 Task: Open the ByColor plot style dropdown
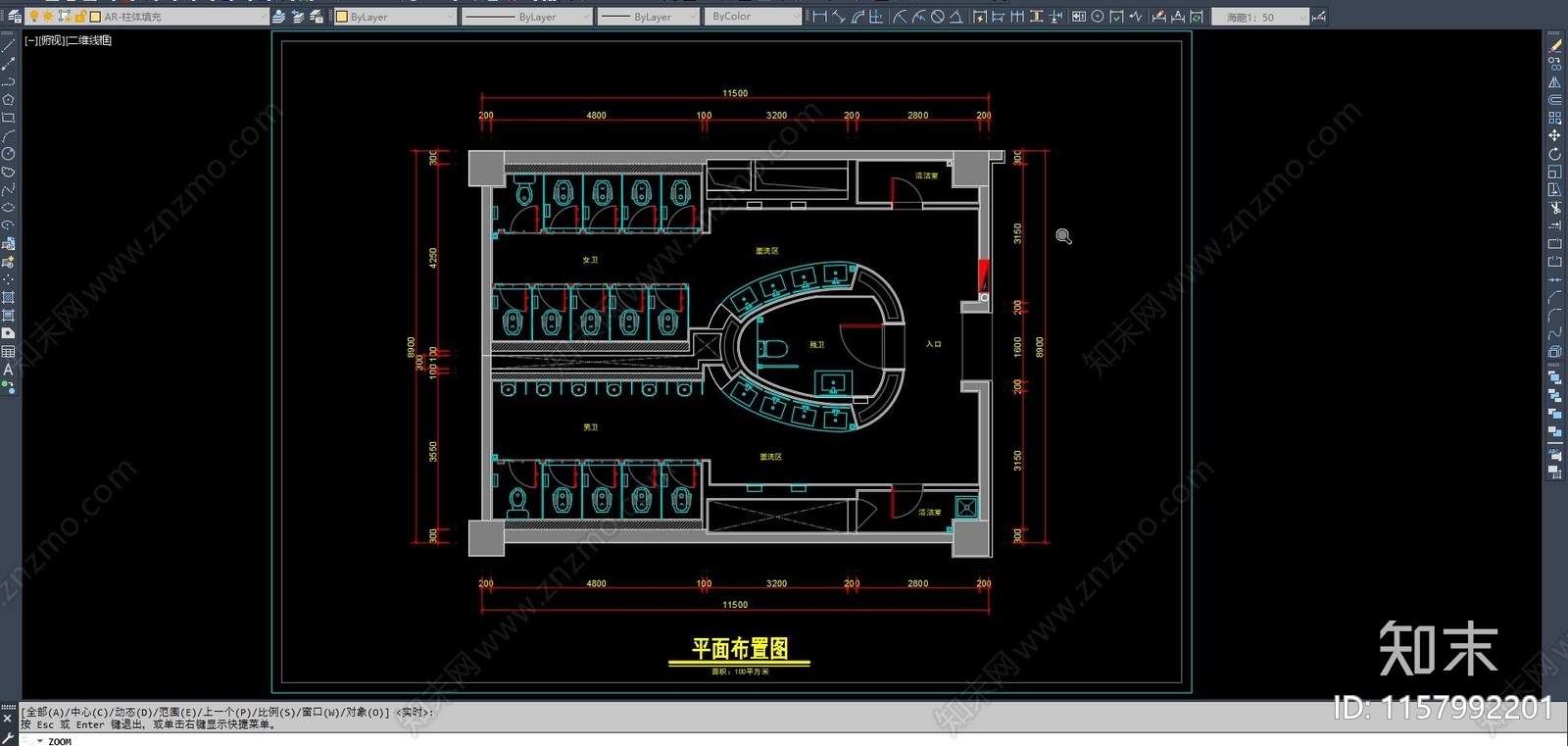753,17
